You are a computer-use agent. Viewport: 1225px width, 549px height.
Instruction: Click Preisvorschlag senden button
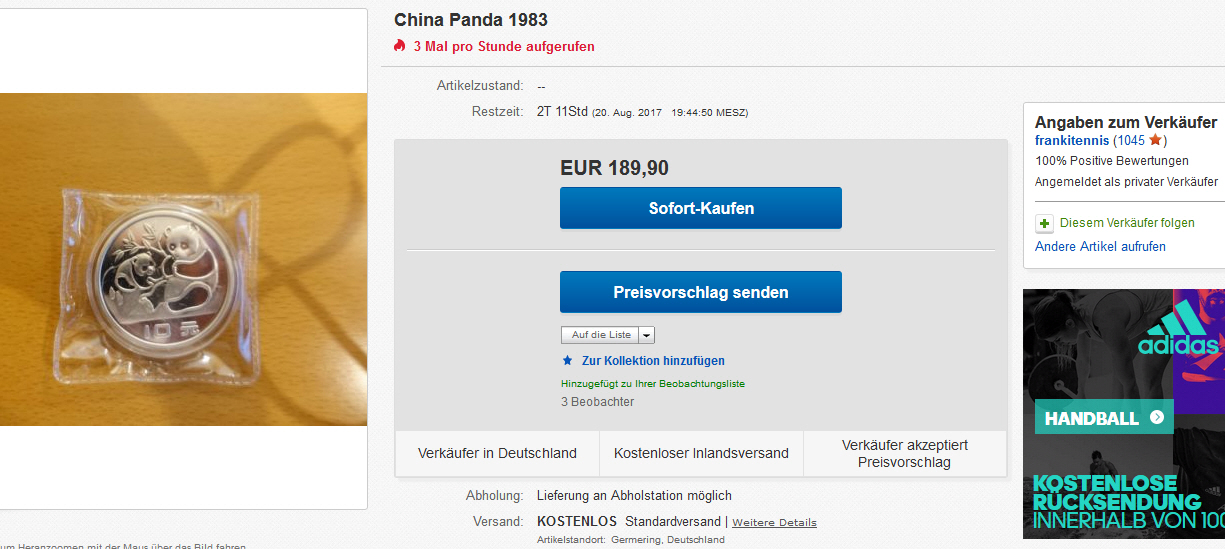click(701, 292)
